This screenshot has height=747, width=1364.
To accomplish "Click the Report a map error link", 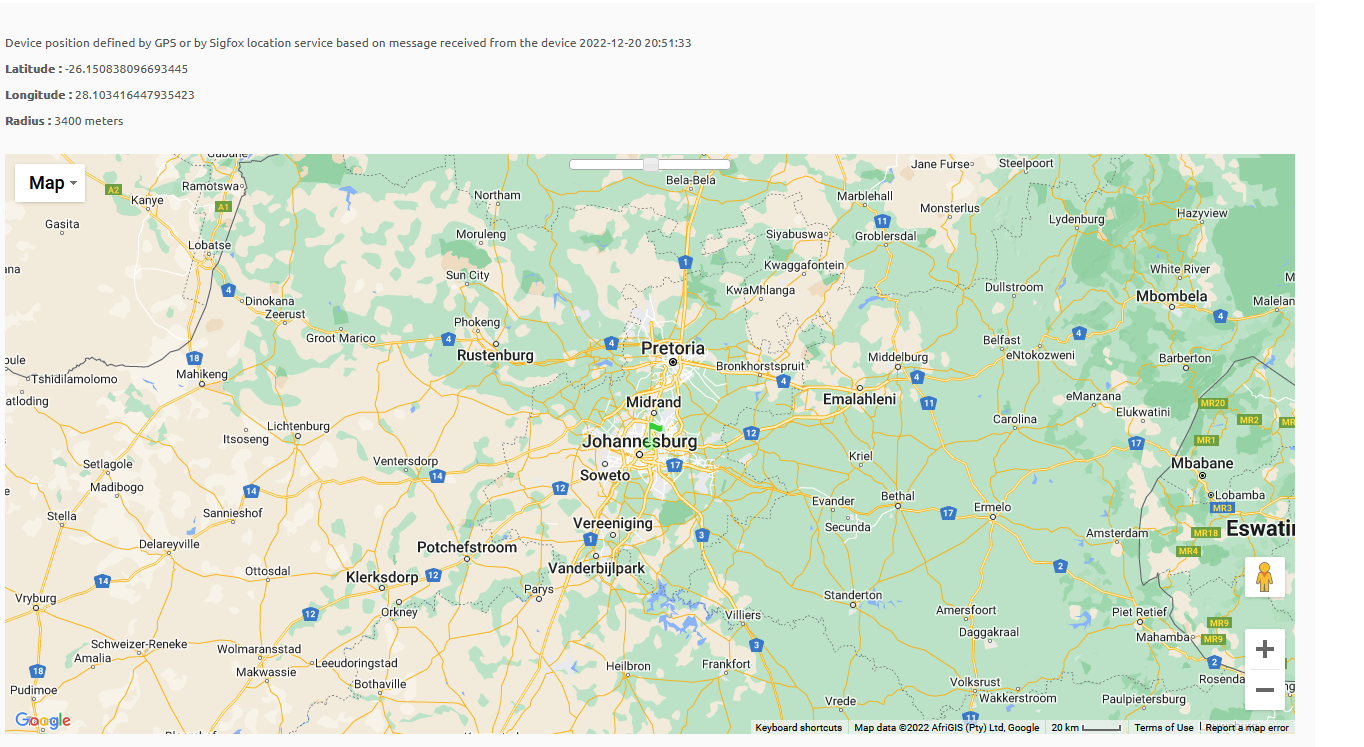I will point(1245,727).
